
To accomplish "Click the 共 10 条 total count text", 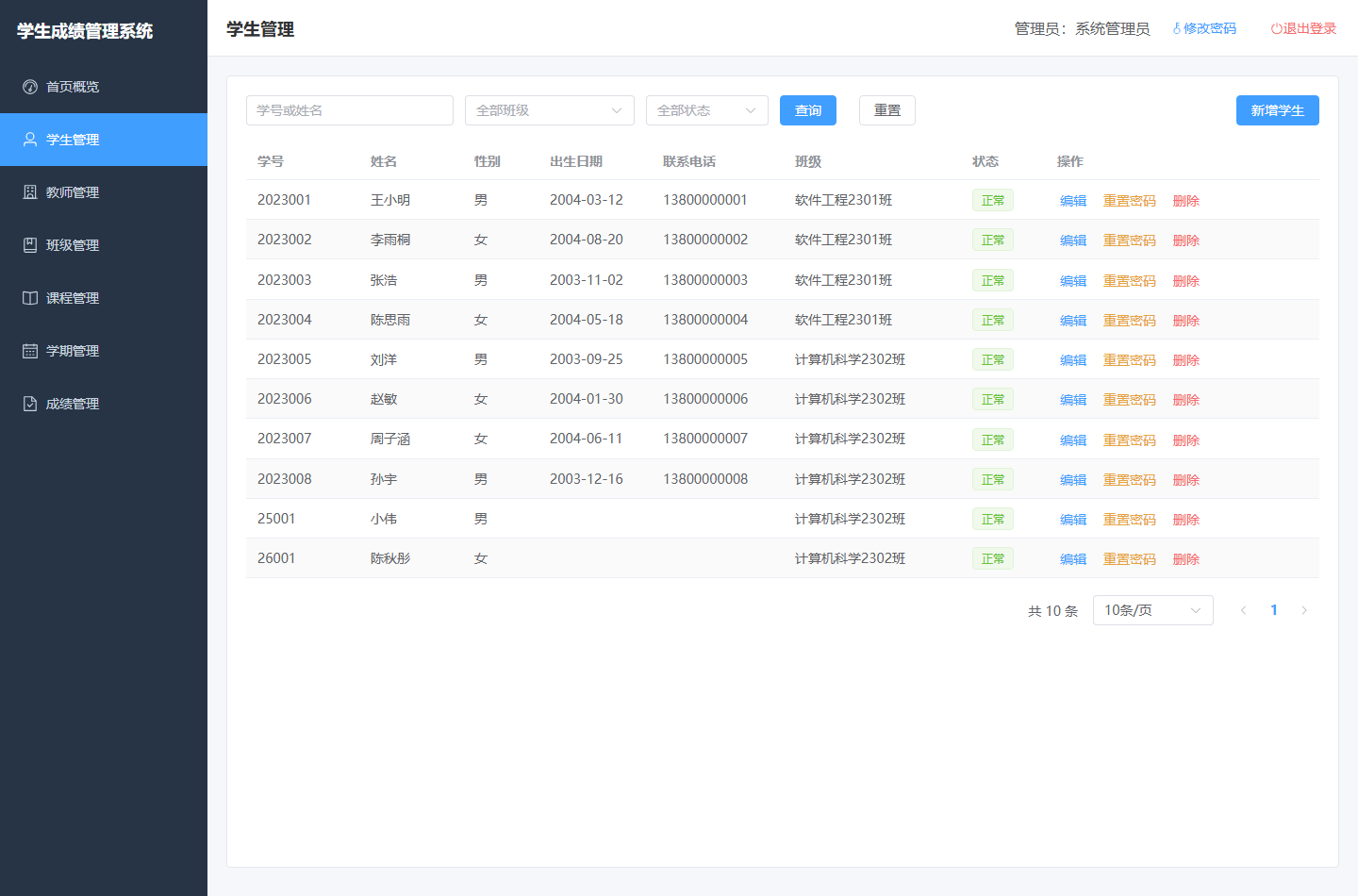I will coord(1052,611).
